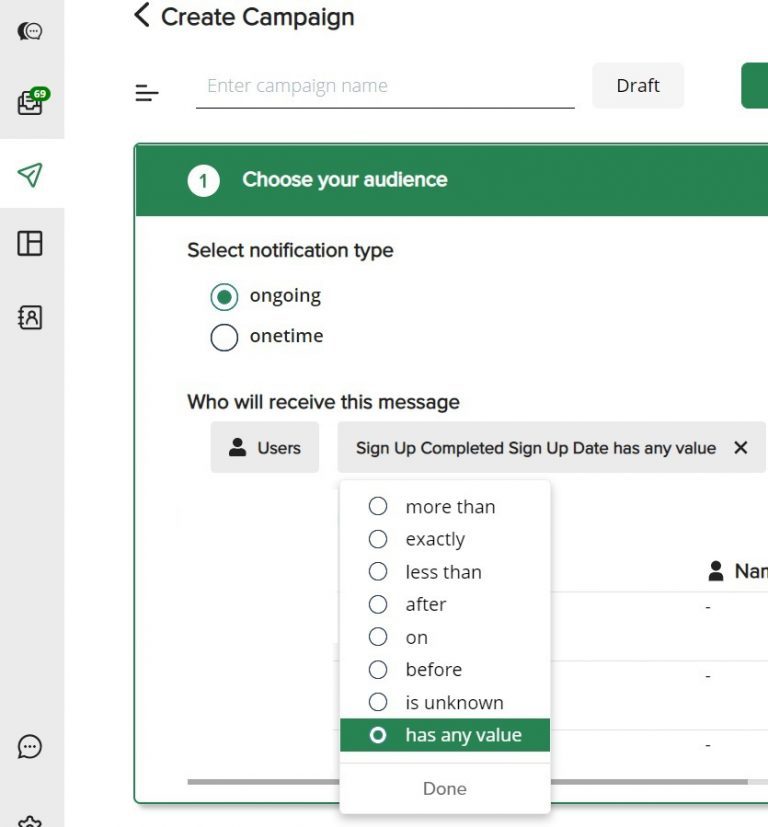Image resolution: width=768 pixels, height=827 pixels.
Task: Select the onetime notification type
Action: (x=224, y=337)
